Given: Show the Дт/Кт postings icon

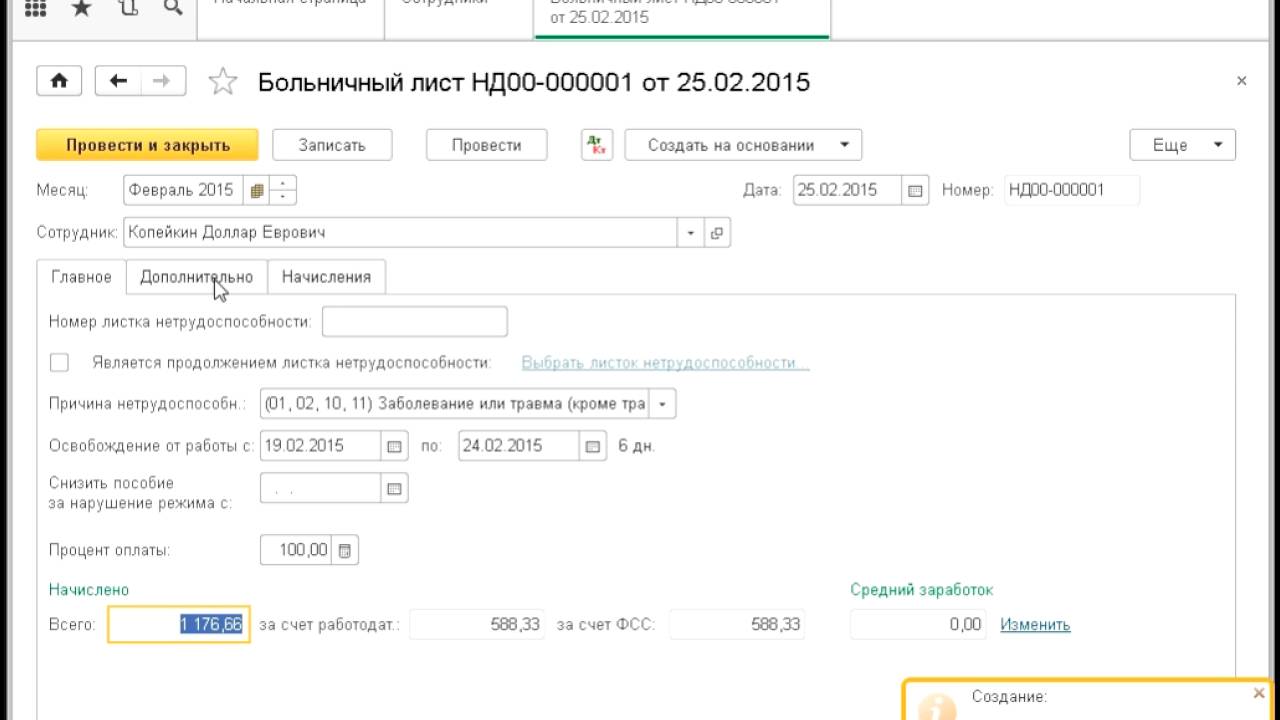Looking at the screenshot, I should pos(597,145).
